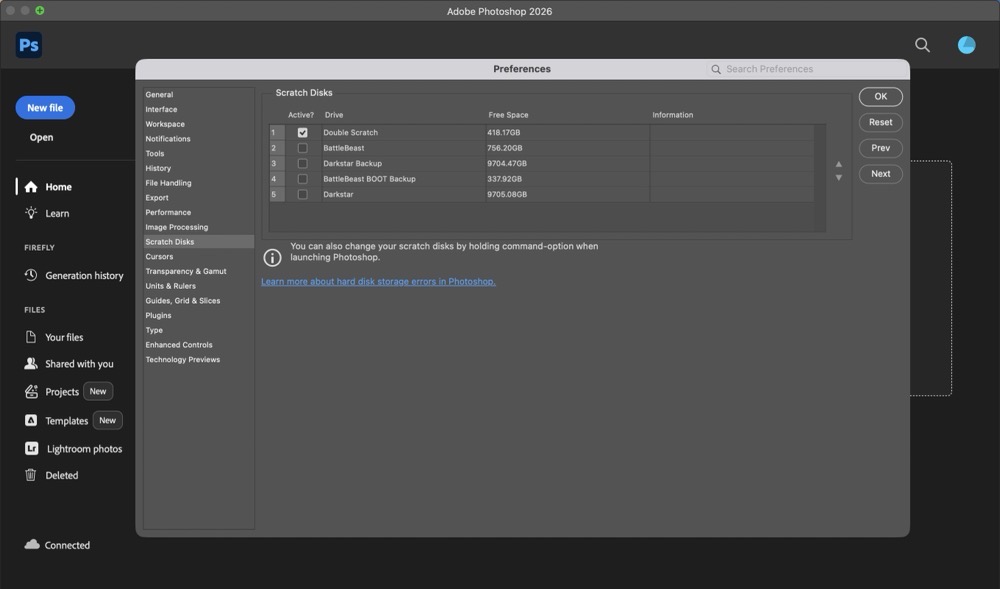
Task: Go to next category with Next
Action: (x=881, y=173)
